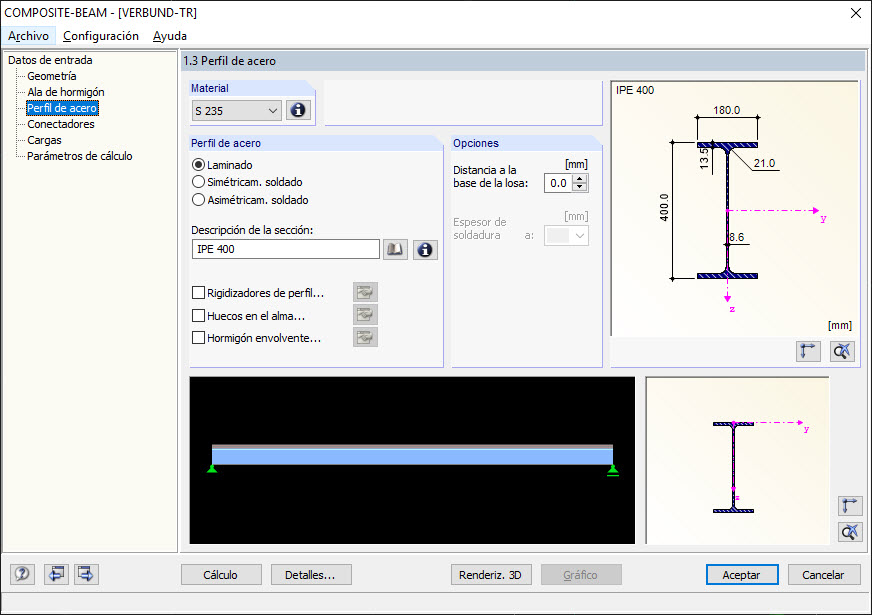Select Cargas in the tree
The image size is (872, 615).
[44, 140]
